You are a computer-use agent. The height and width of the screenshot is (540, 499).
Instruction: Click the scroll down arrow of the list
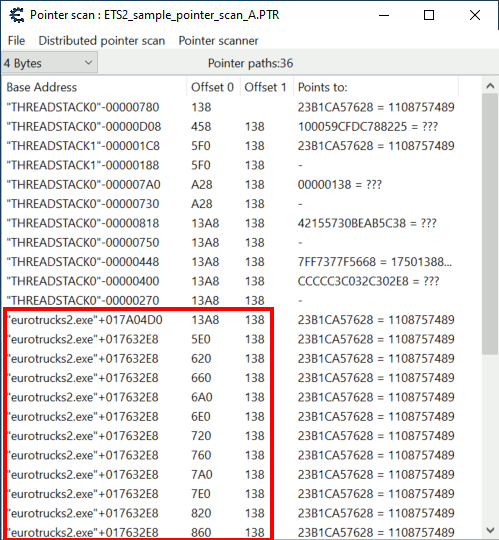point(490,530)
